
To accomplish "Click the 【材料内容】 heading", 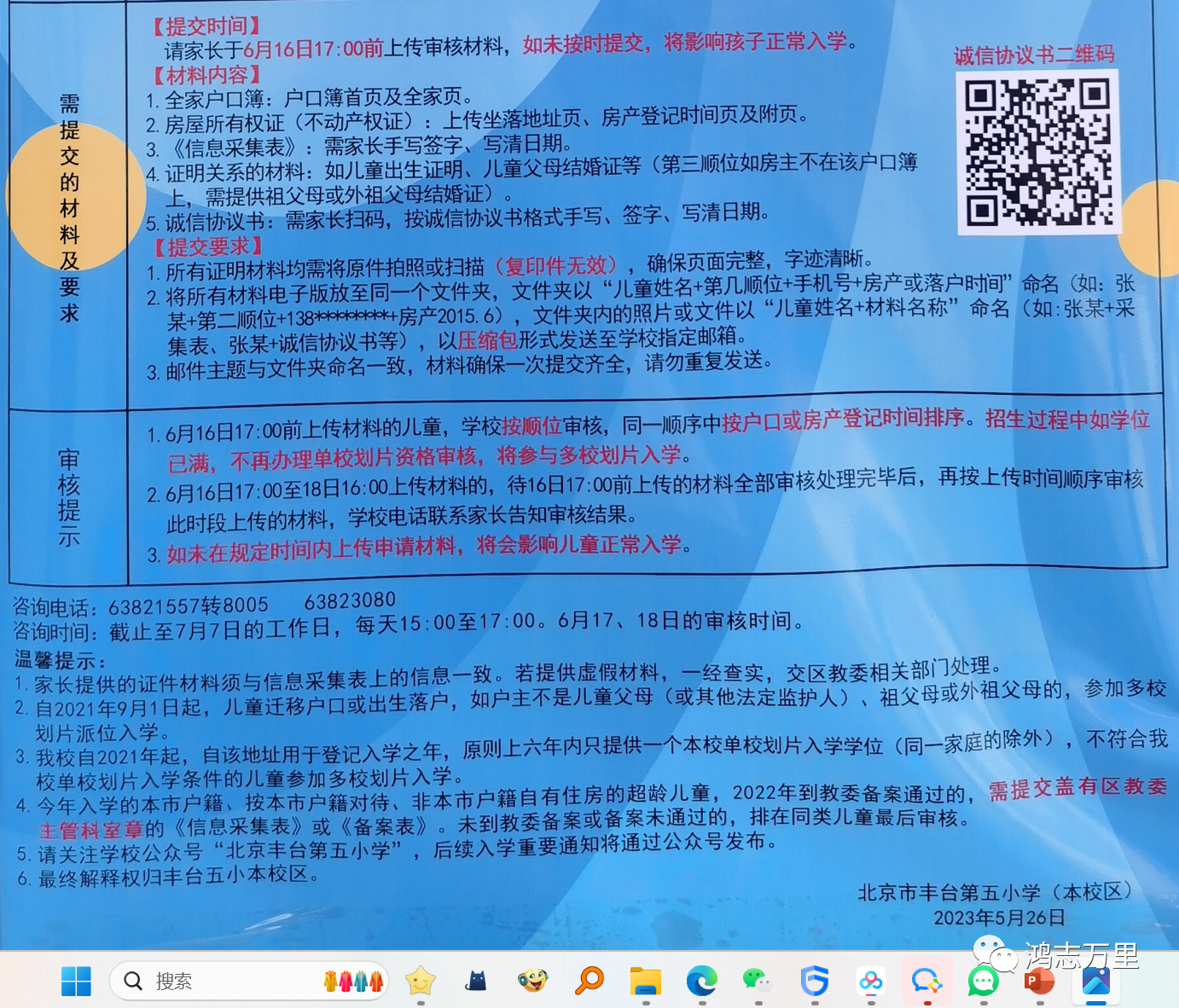I will click(x=206, y=75).
